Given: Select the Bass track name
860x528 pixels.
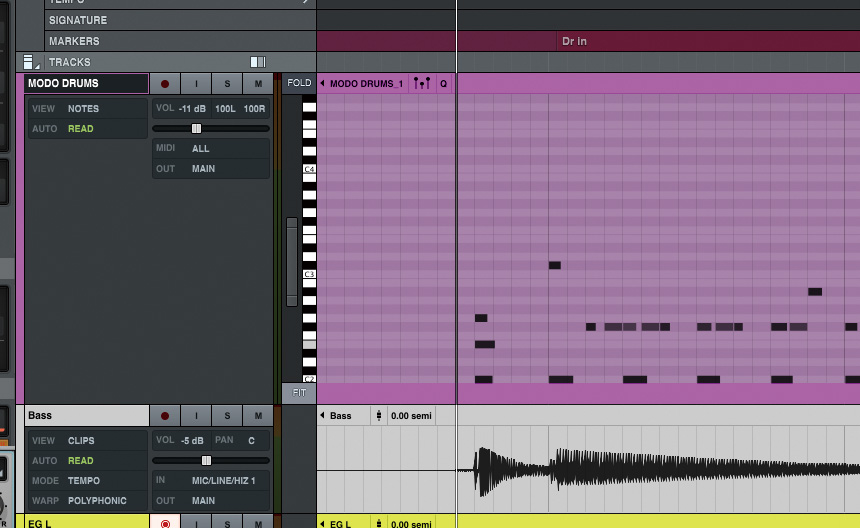Looking at the screenshot, I should click(87, 416).
